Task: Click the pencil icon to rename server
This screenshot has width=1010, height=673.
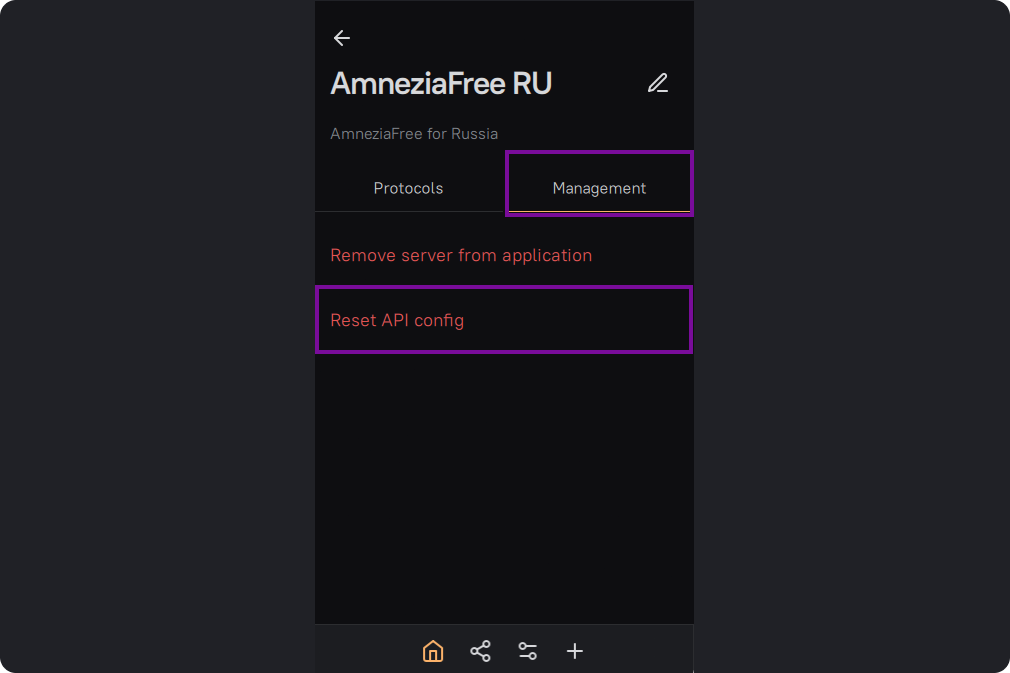Action: pyautogui.click(x=657, y=84)
